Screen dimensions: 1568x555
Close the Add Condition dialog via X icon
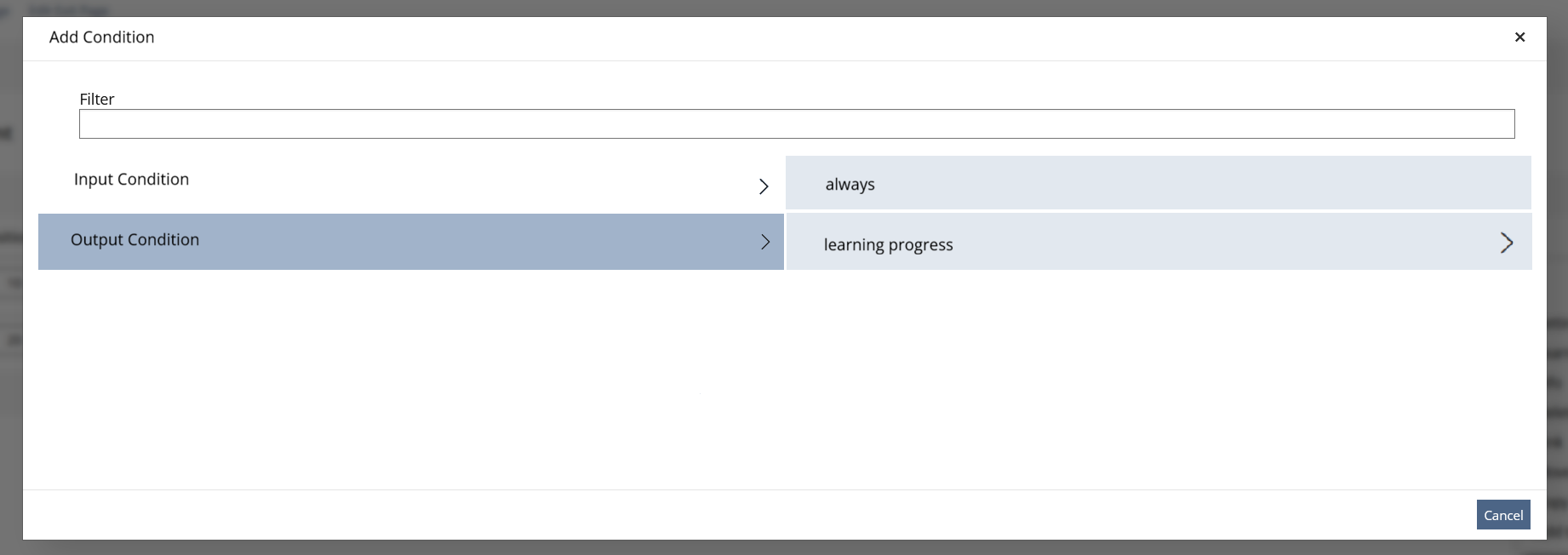[1519, 37]
